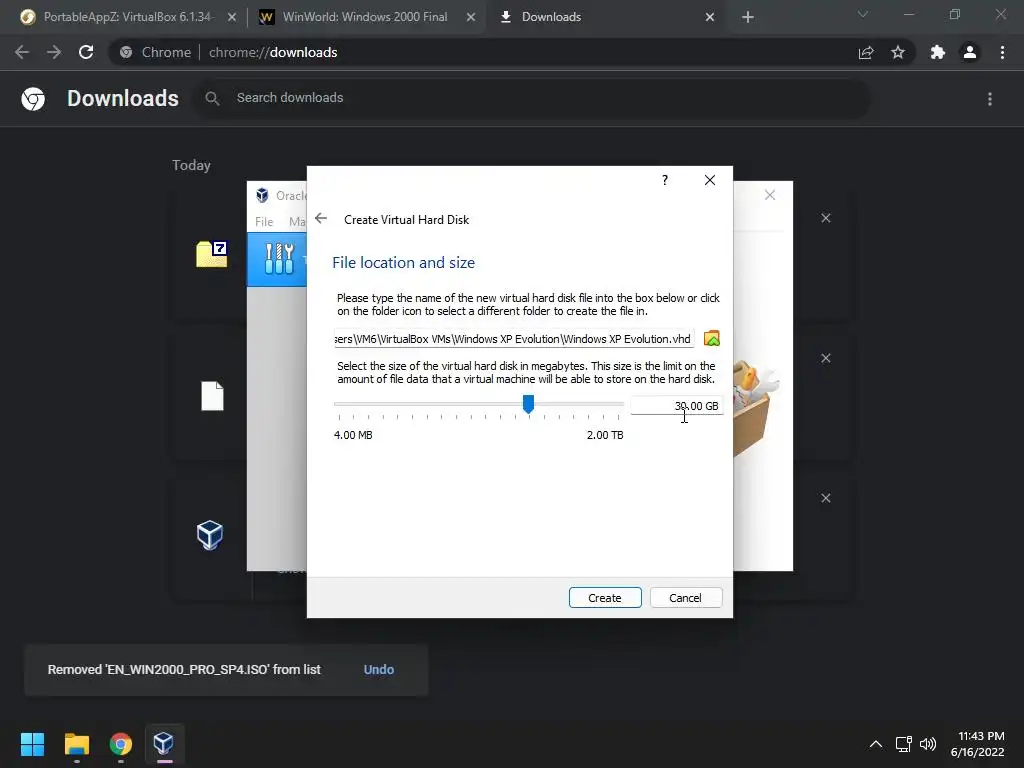Click the VirtualBox logo in Oracle title bar

(x=263, y=195)
